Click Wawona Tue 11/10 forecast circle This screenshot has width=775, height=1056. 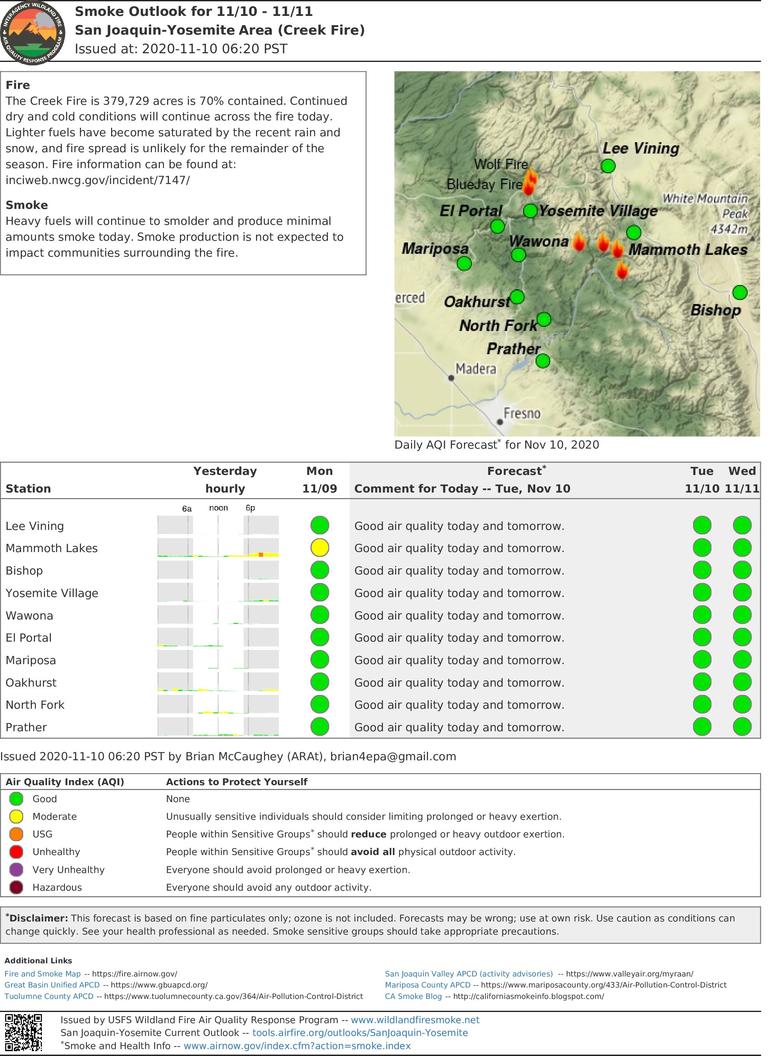tap(702, 615)
